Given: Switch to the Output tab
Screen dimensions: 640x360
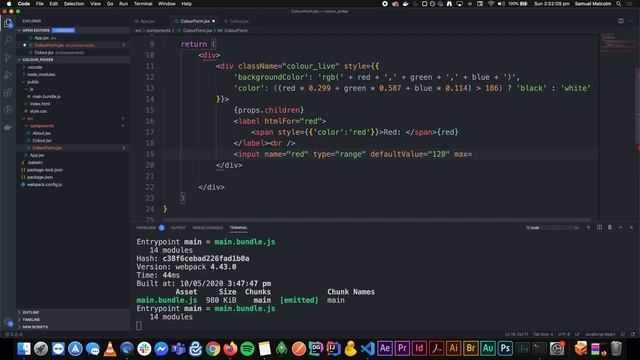Looking at the screenshot, I should click(x=178, y=228).
